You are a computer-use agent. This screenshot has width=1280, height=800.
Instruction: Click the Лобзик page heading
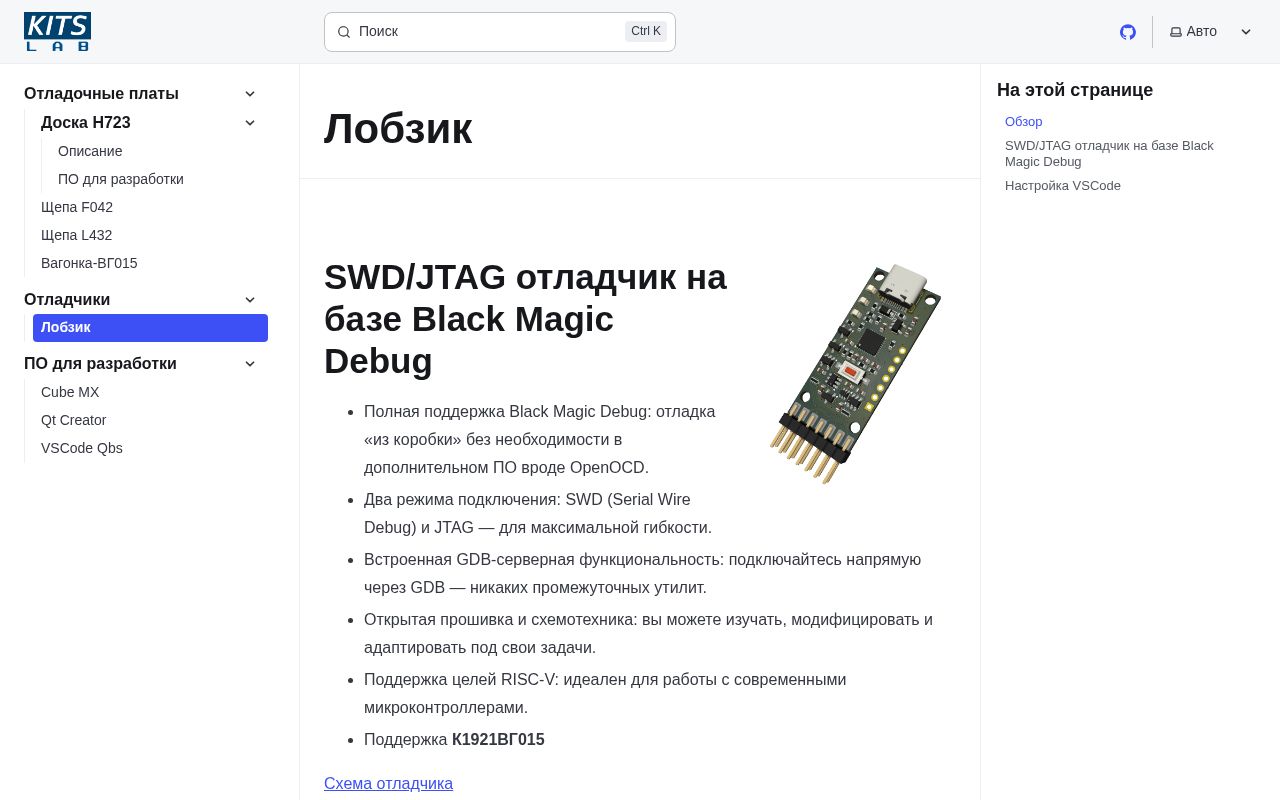(398, 129)
